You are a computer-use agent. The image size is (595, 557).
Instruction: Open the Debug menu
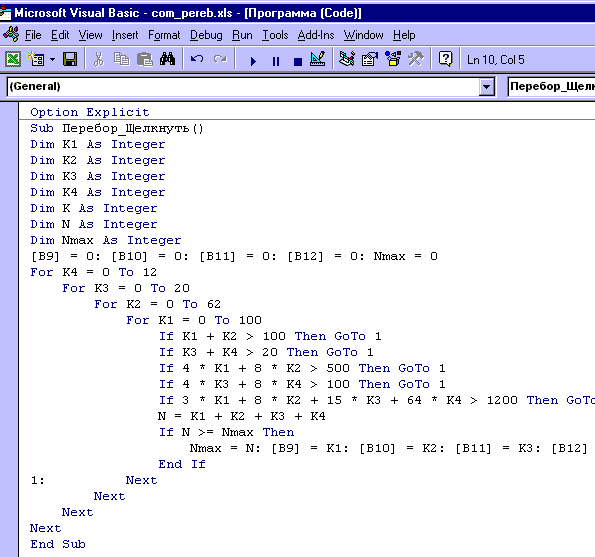[206, 35]
